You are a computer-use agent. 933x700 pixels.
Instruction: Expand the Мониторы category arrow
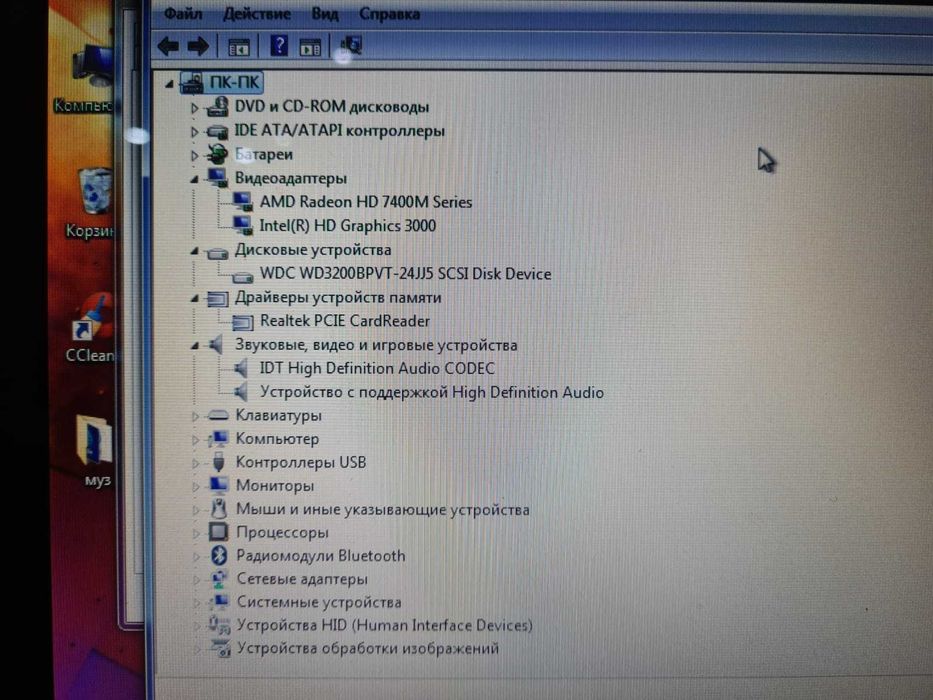pos(196,486)
